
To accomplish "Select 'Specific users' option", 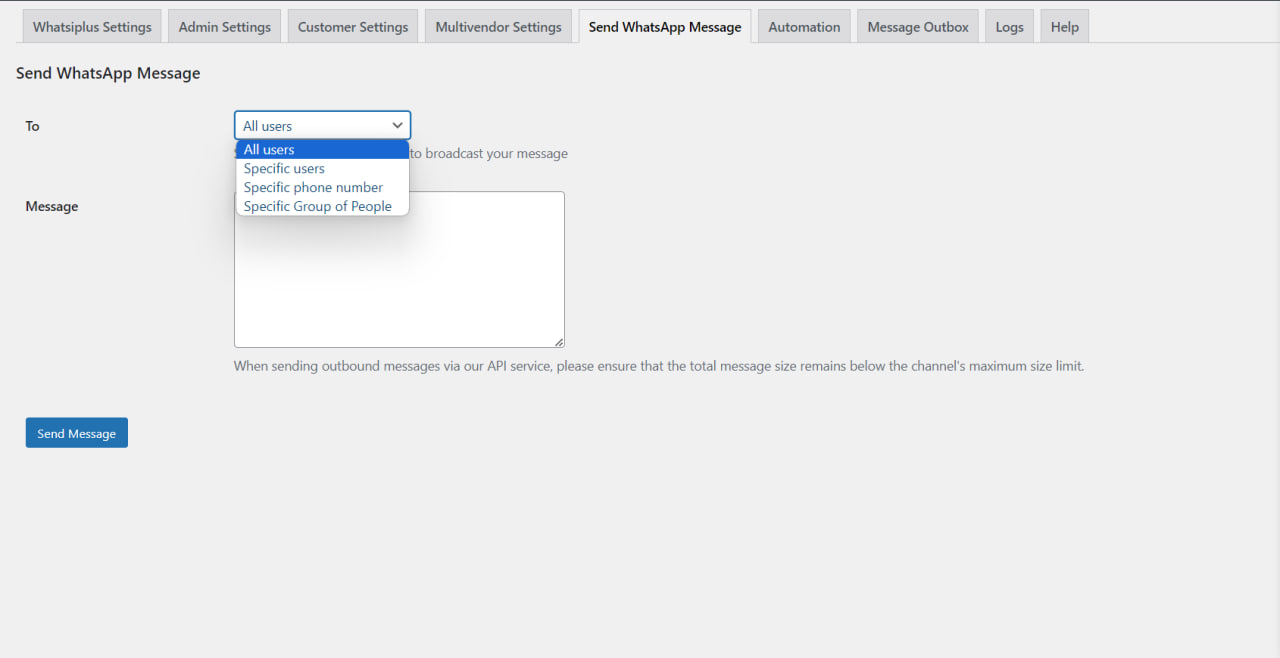I will (x=284, y=168).
